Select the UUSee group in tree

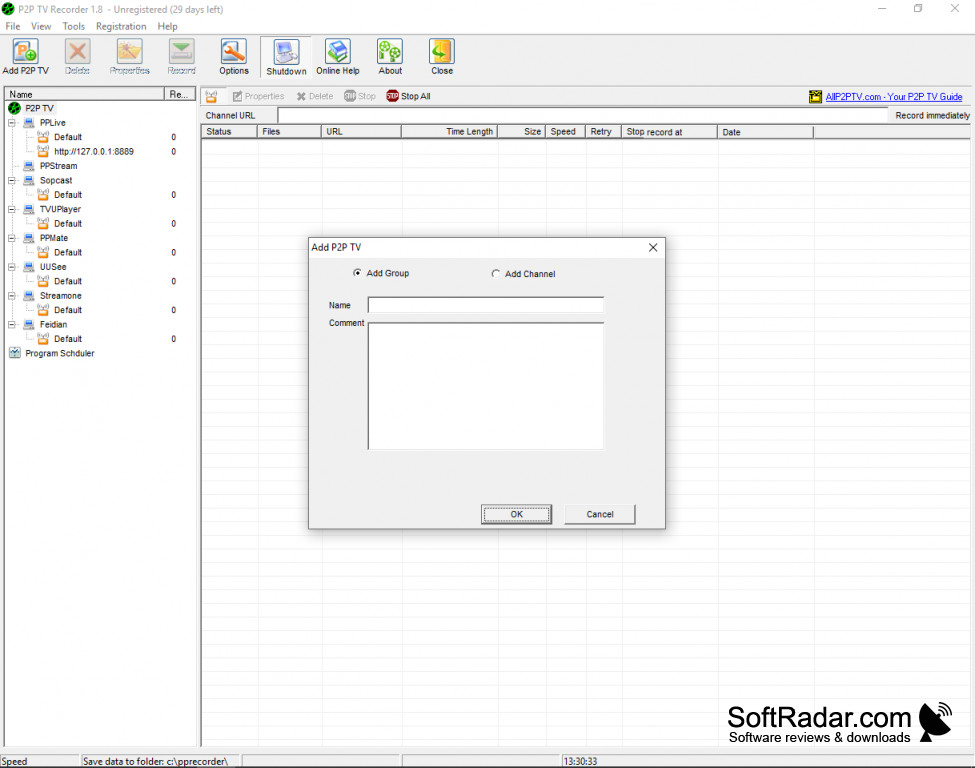pos(53,267)
